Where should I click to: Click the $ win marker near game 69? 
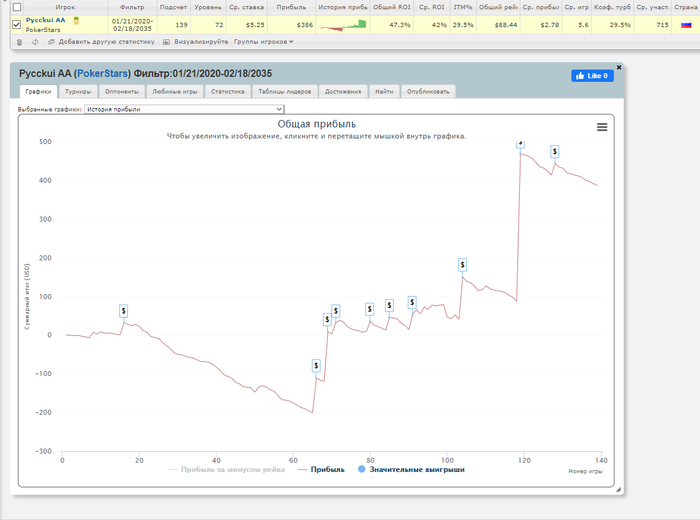[x=327, y=320]
